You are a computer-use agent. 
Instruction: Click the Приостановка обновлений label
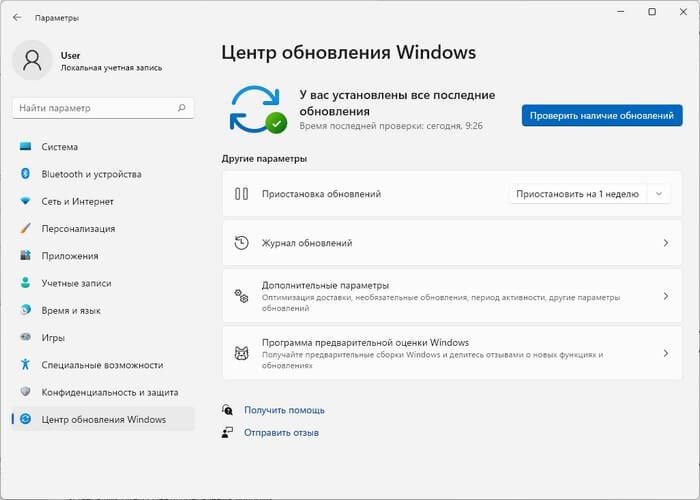tap(321, 194)
